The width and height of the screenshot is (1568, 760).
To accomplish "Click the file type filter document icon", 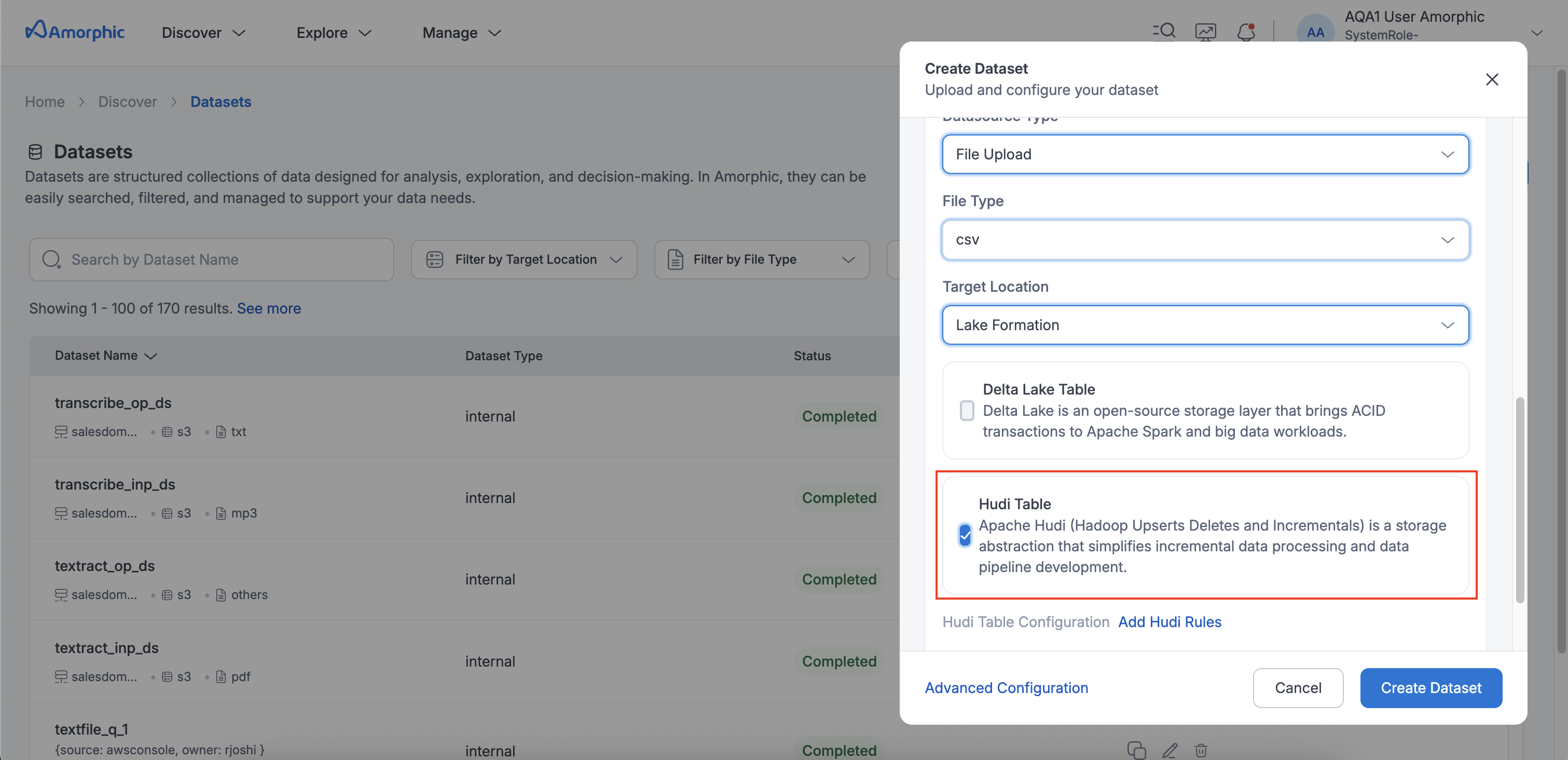I will [x=675, y=260].
